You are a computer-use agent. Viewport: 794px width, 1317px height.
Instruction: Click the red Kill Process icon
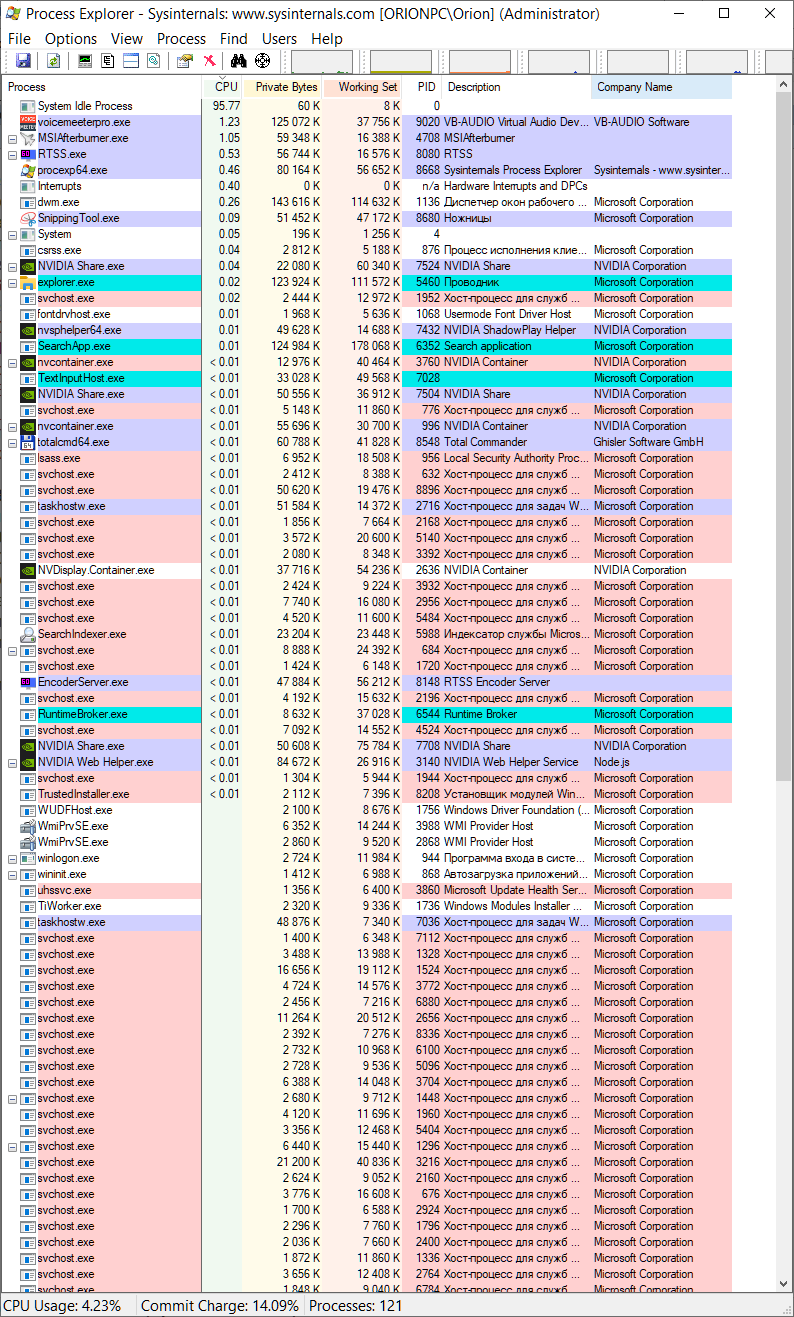(209, 61)
